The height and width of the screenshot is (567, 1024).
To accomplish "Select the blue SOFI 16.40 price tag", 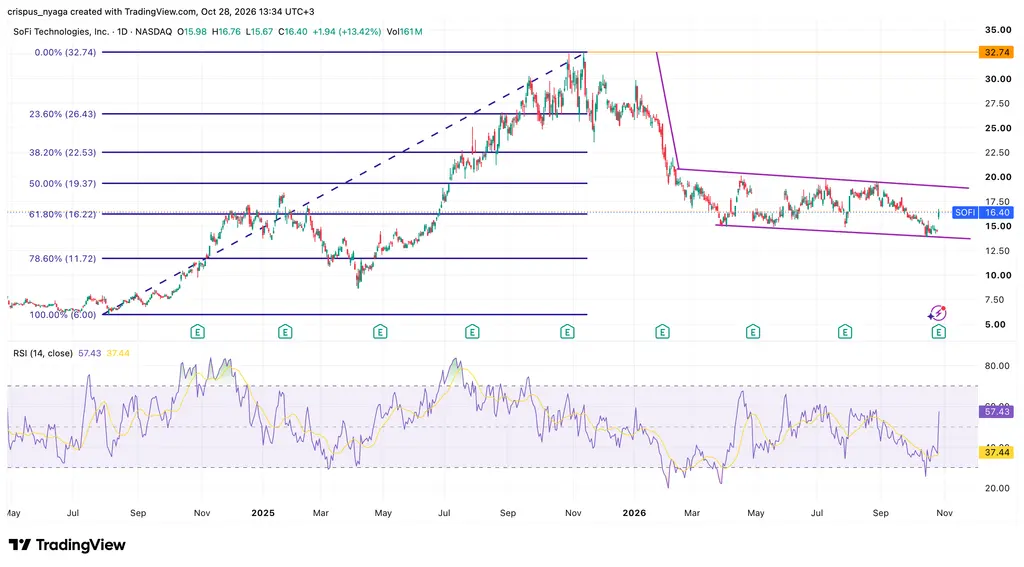I will (x=983, y=212).
